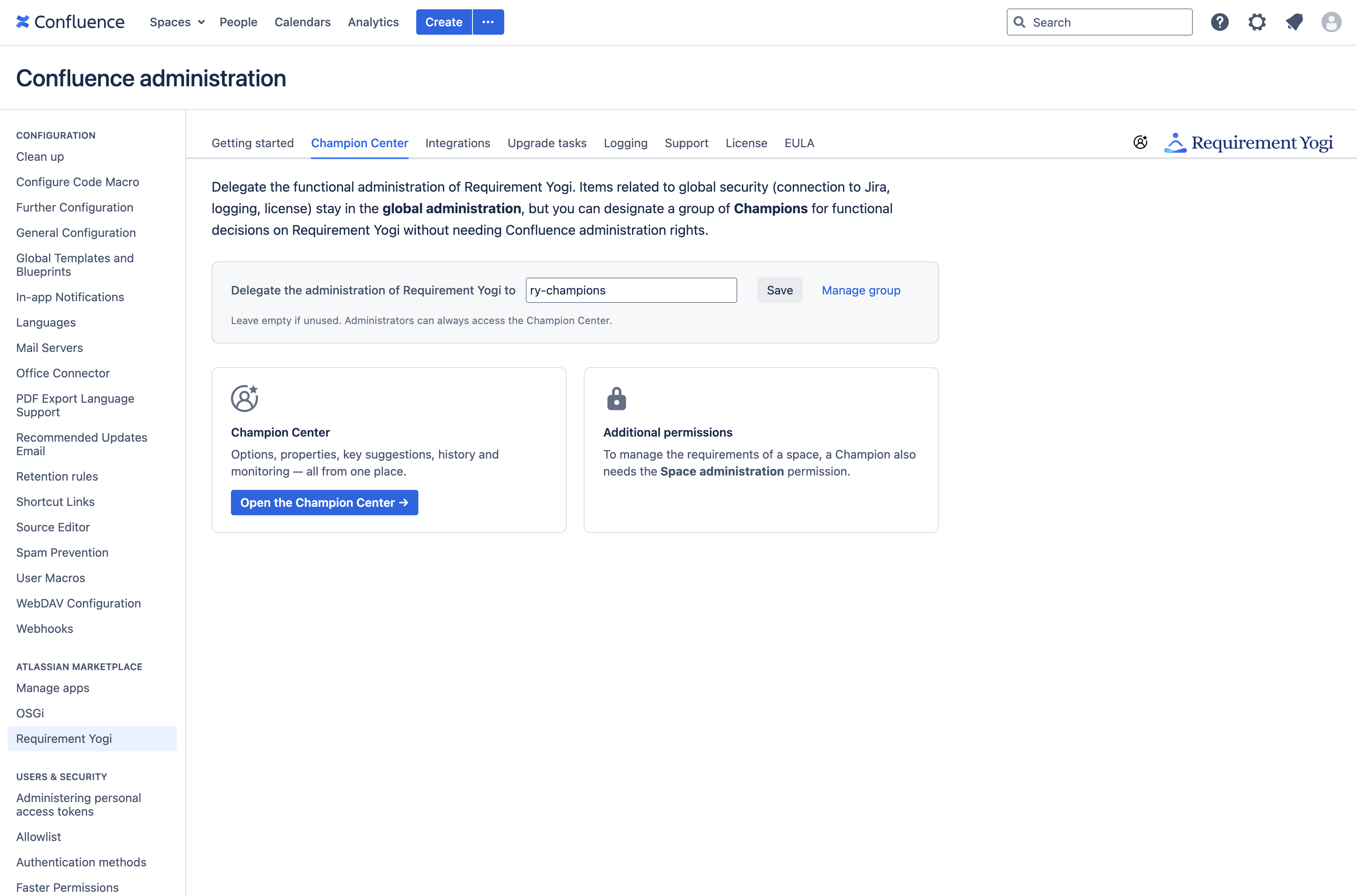The height and width of the screenshot is (896, 1357).
Task: Open Languages settings
Action: (46, 322)
